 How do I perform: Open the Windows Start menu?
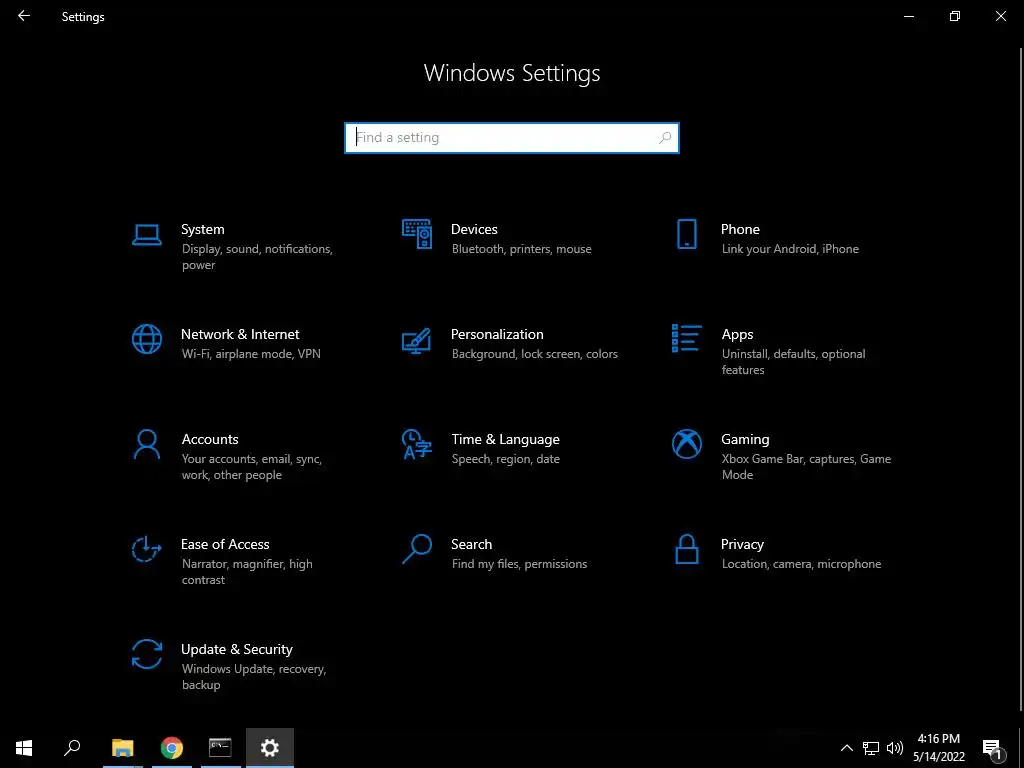tap(24, 748)
